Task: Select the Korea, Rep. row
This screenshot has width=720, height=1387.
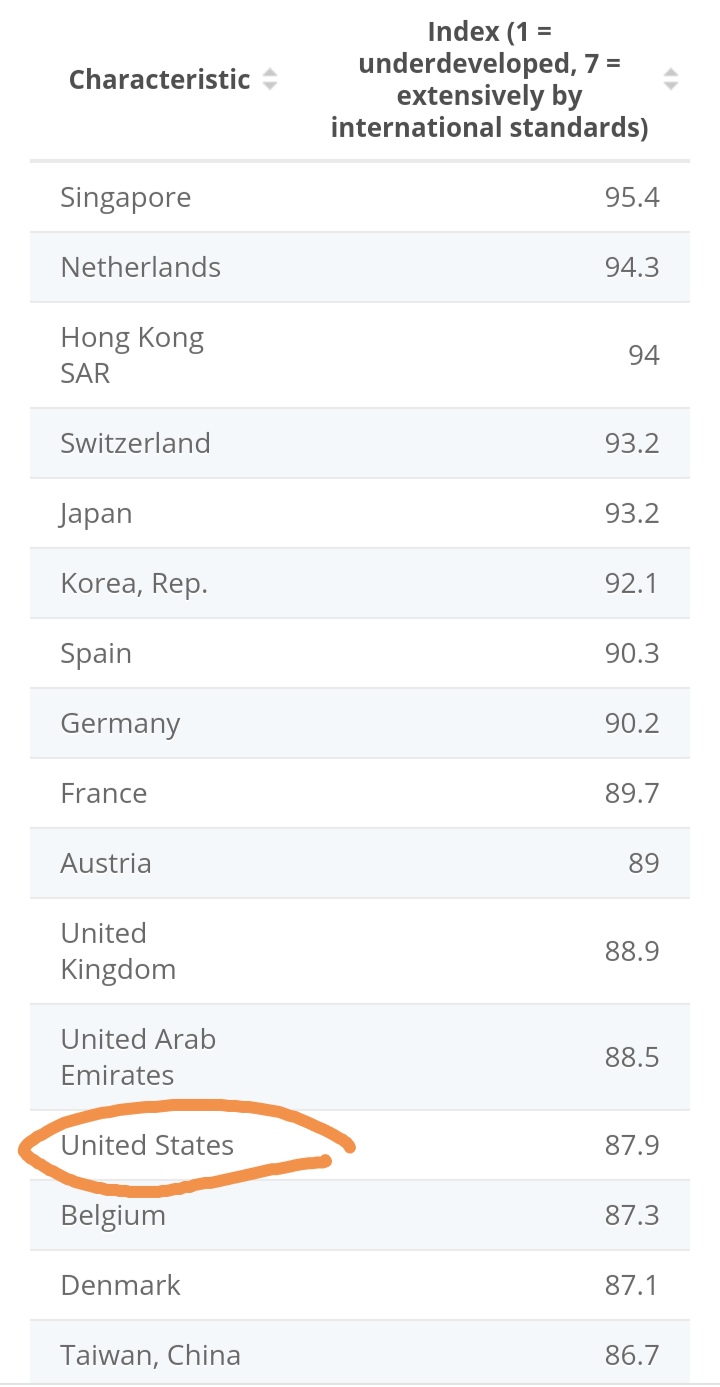Action: click(360, 583)
